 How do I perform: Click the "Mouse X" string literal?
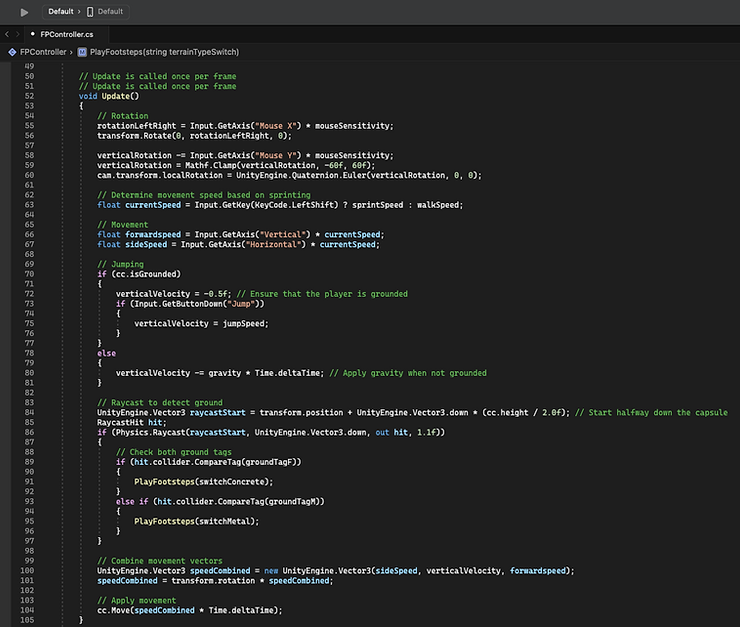point(276,125)
